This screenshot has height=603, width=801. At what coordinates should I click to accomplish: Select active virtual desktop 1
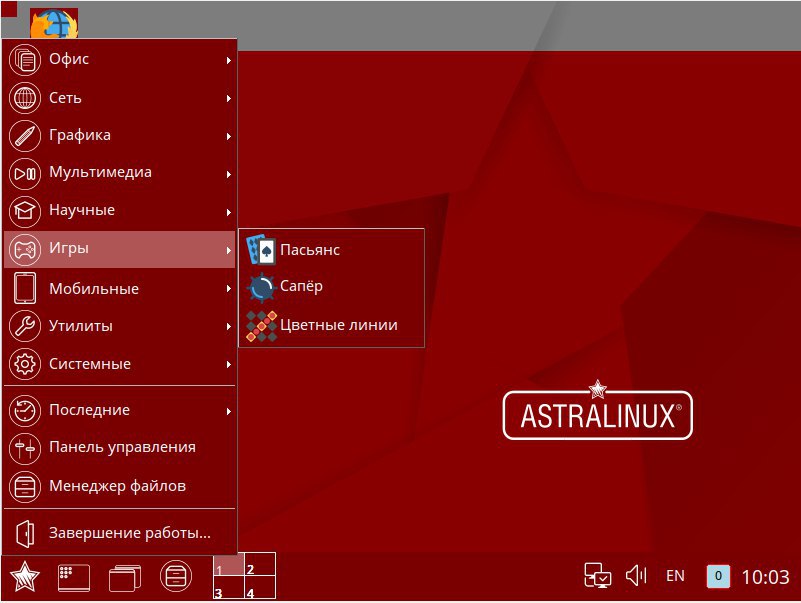(x=229, y=564)
